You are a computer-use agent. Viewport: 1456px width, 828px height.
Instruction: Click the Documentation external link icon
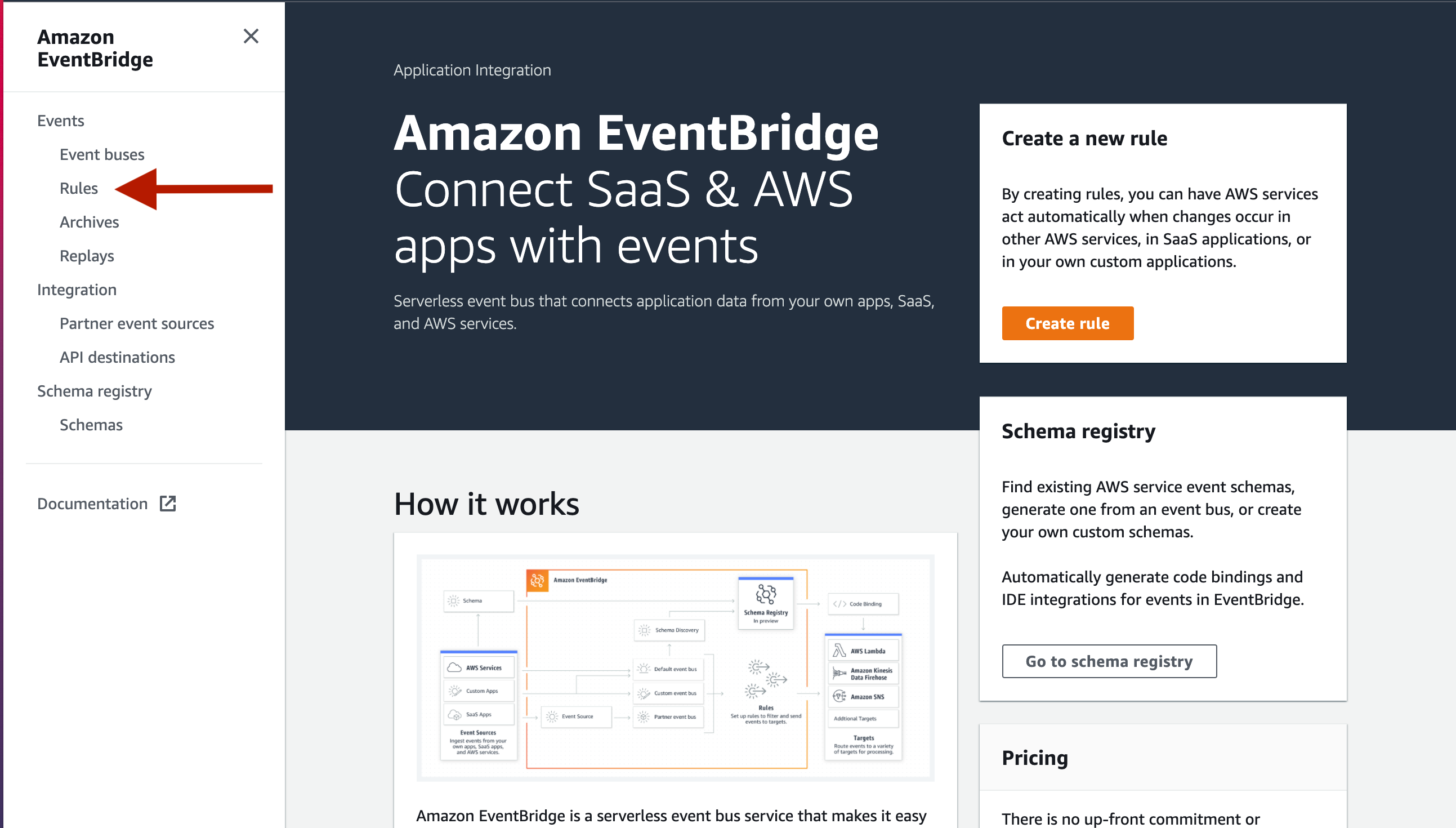point(167,504)
